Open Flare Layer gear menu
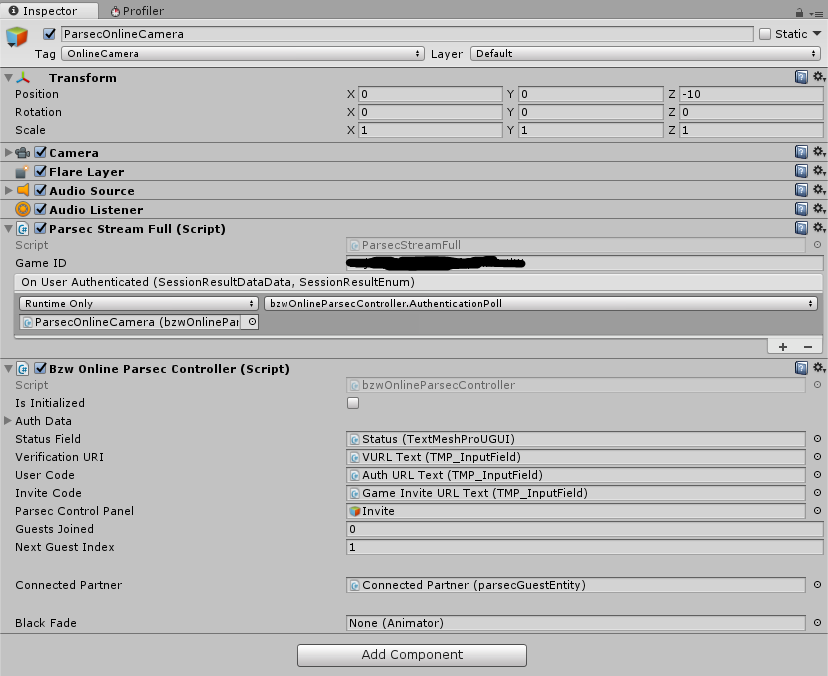This screenshot has height=676, width=828. click(x=818, y=171)
